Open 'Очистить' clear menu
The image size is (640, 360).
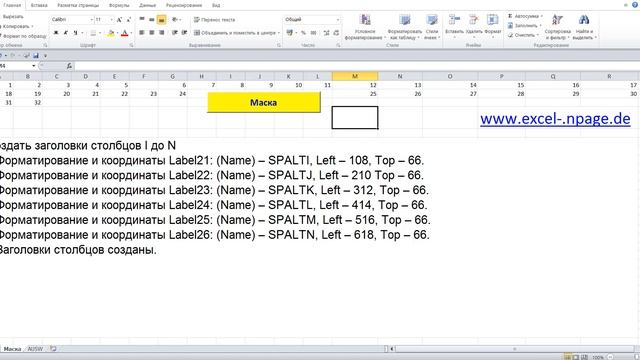tap(522, 35)
